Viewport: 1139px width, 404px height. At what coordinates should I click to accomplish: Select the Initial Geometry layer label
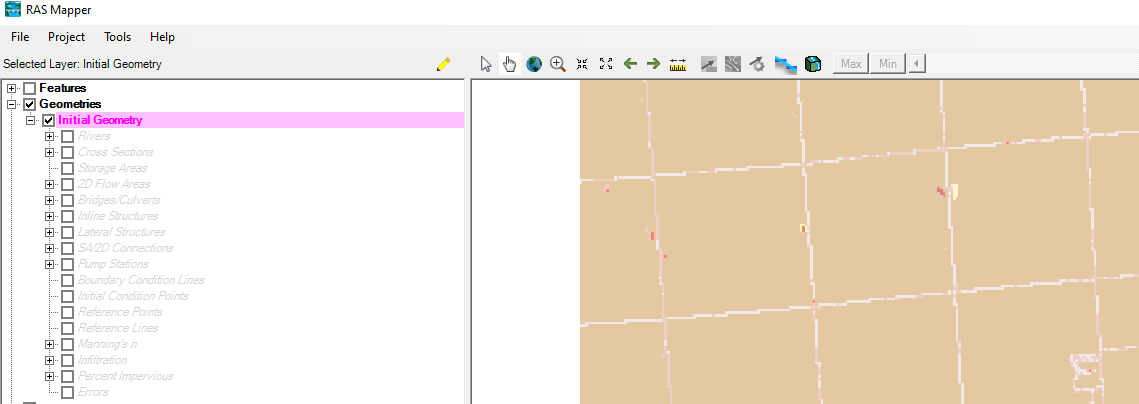point(100,120)
